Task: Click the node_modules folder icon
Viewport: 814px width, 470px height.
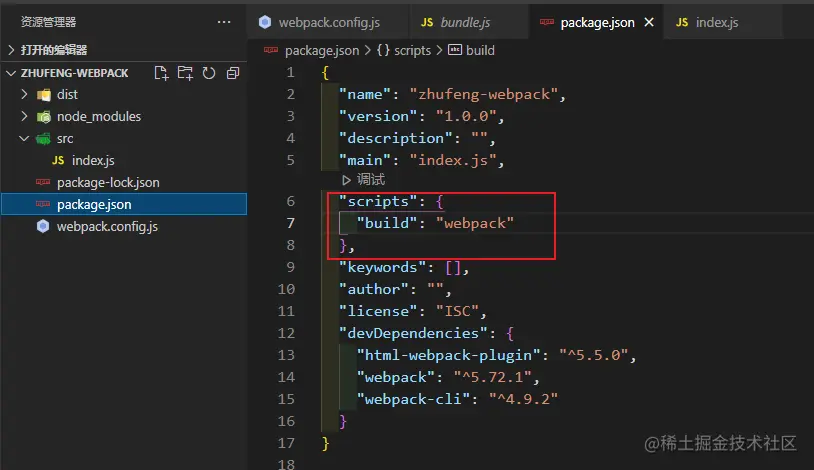Action: pos(44,117)
